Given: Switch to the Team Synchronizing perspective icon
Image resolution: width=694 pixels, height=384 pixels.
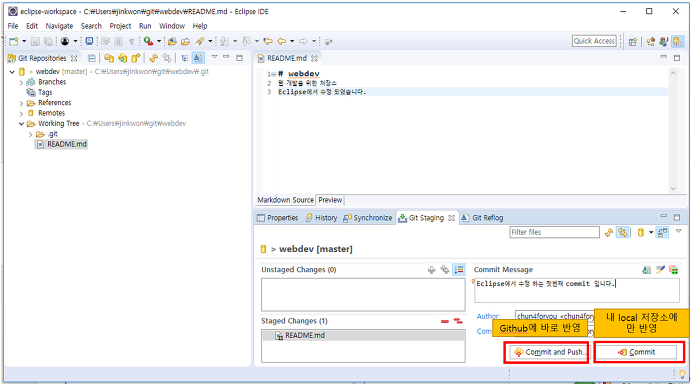Looking at the screenshot, I should click(650, 42).
